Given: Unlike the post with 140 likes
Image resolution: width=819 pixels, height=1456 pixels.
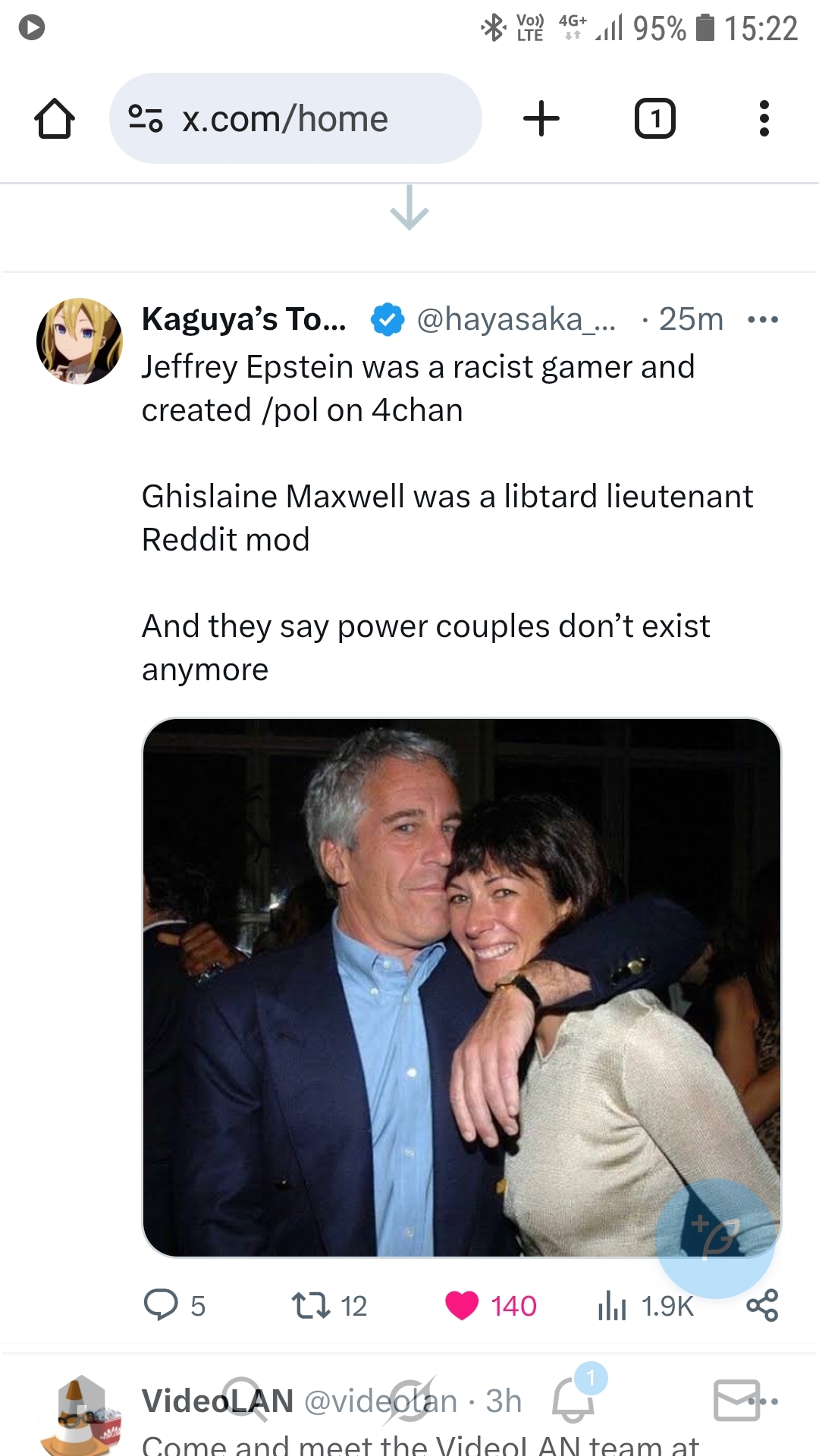Looking at the screenshot, I should (x=463, y=1305).
